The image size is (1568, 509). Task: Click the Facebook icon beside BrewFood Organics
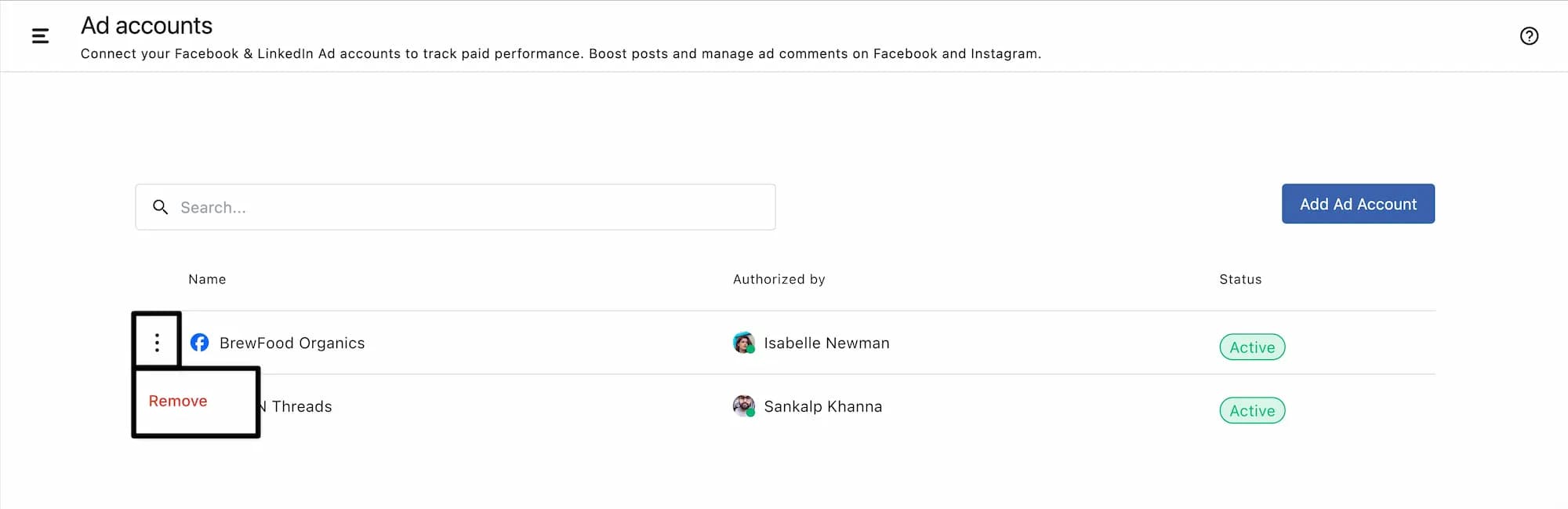pyautogui.click(x=200, y=343)
